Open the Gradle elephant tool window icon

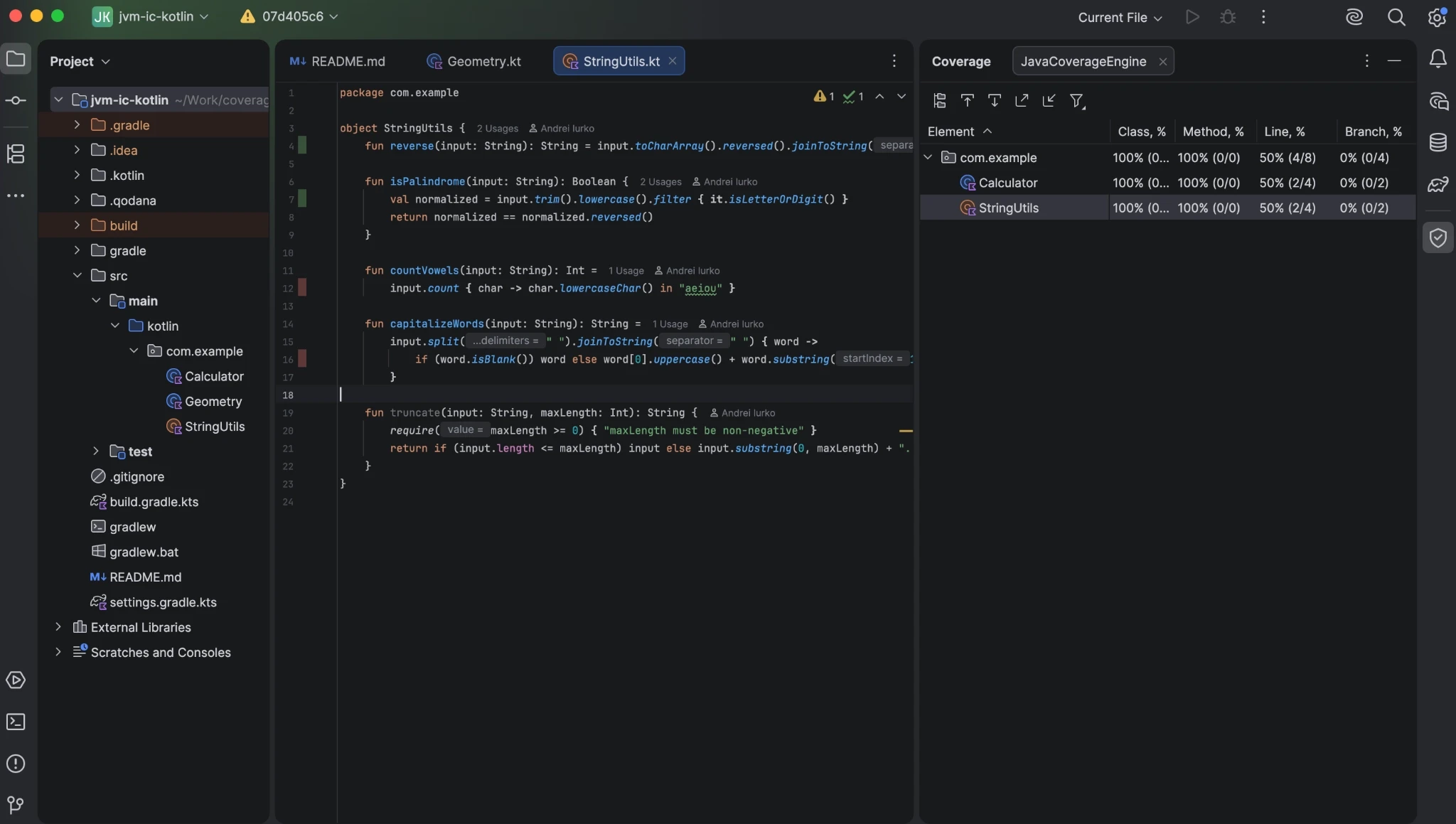point(1438,185)
